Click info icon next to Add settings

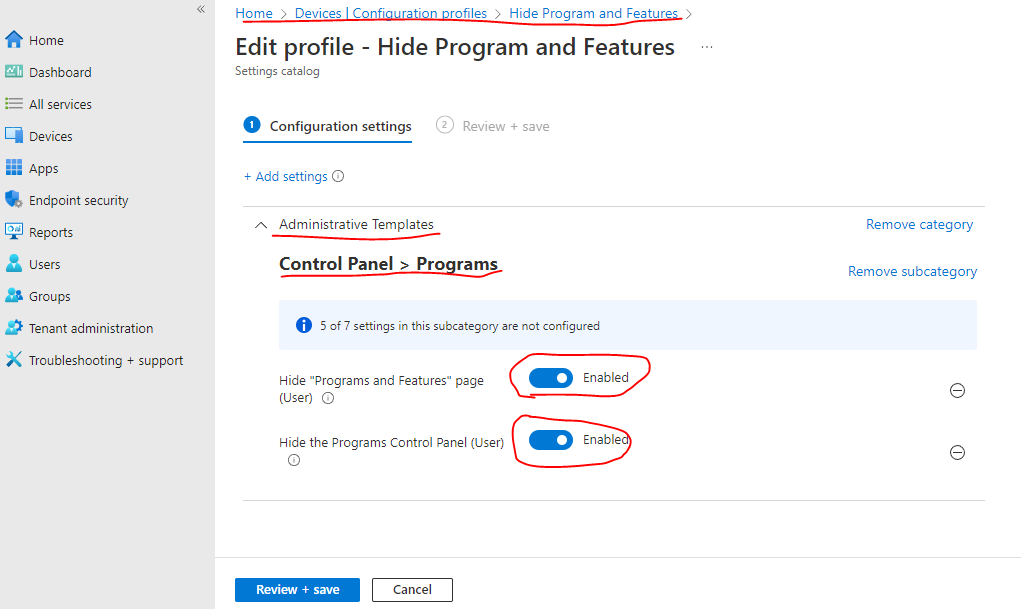pos(338,176)
